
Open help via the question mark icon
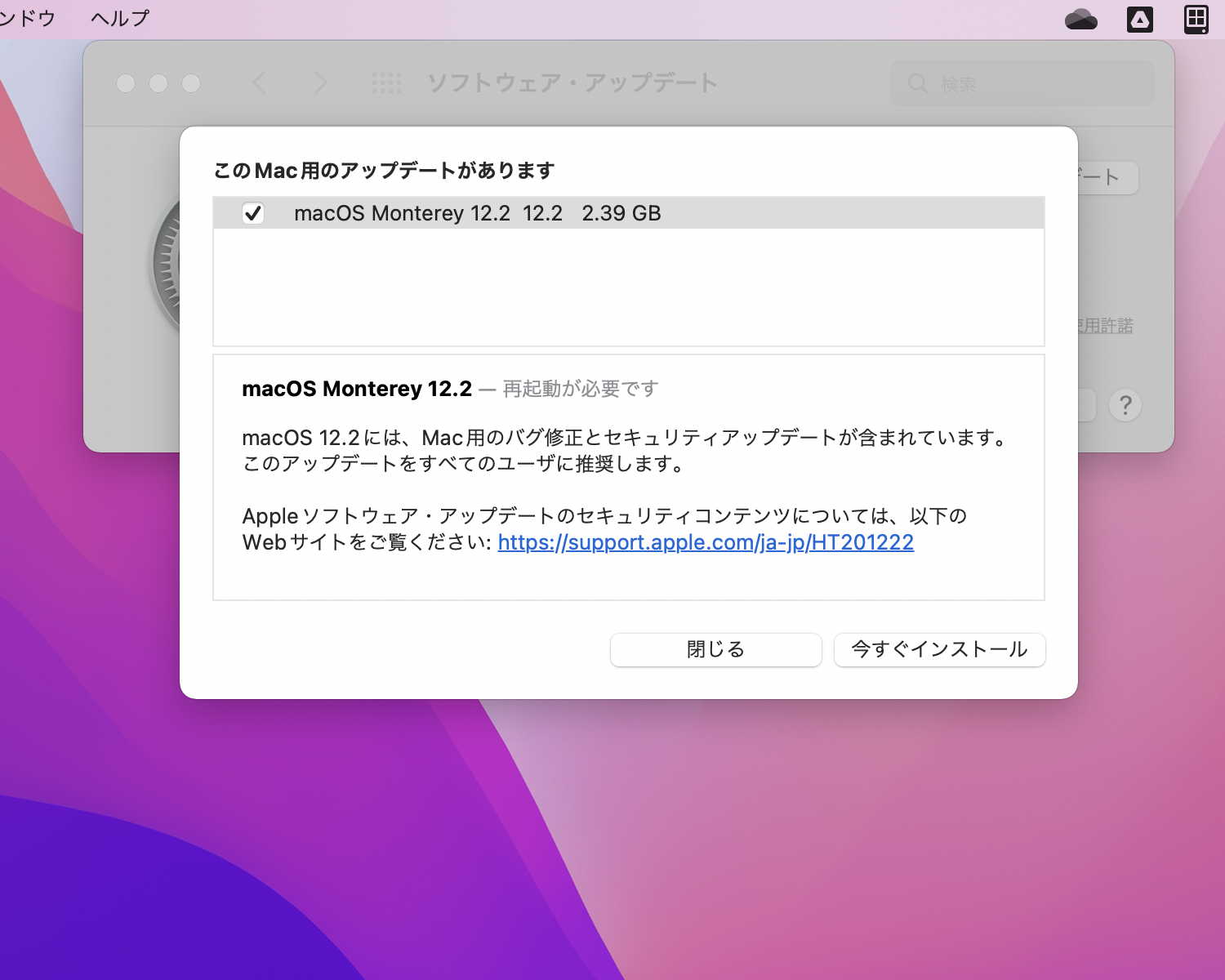(x=1126, y=405)
